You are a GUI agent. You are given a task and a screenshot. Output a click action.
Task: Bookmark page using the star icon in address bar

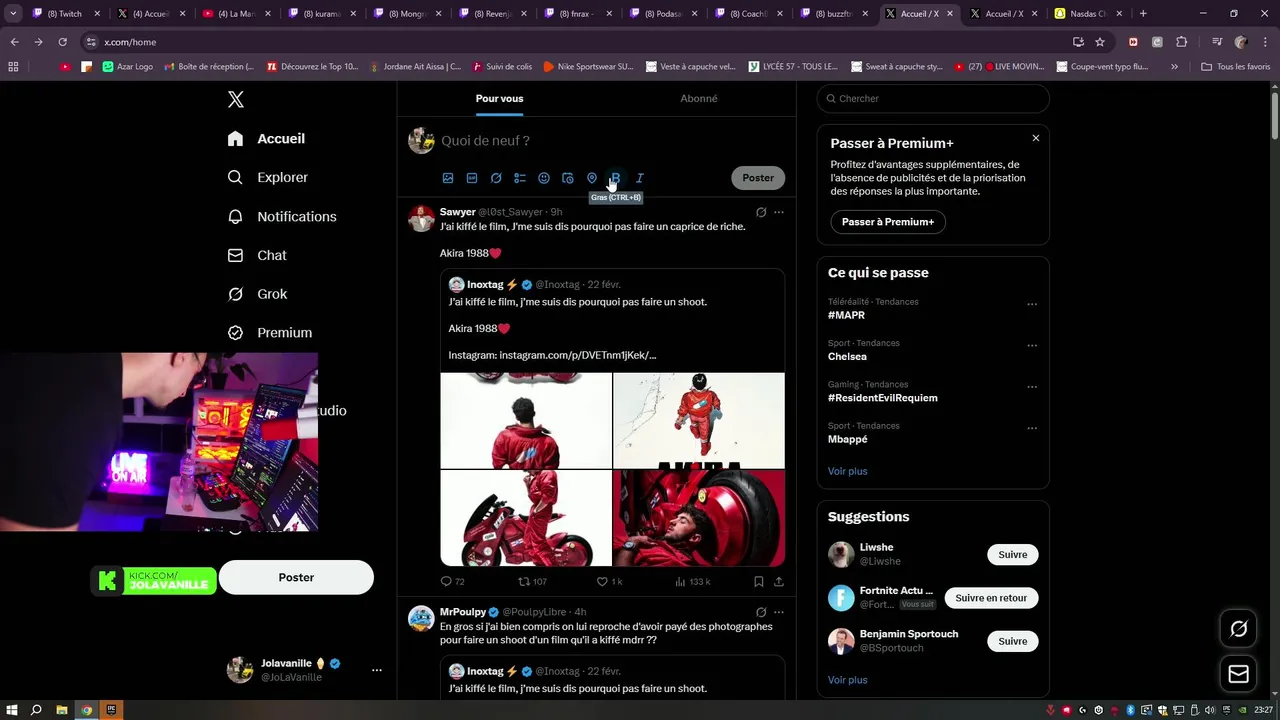point(1100,42)
